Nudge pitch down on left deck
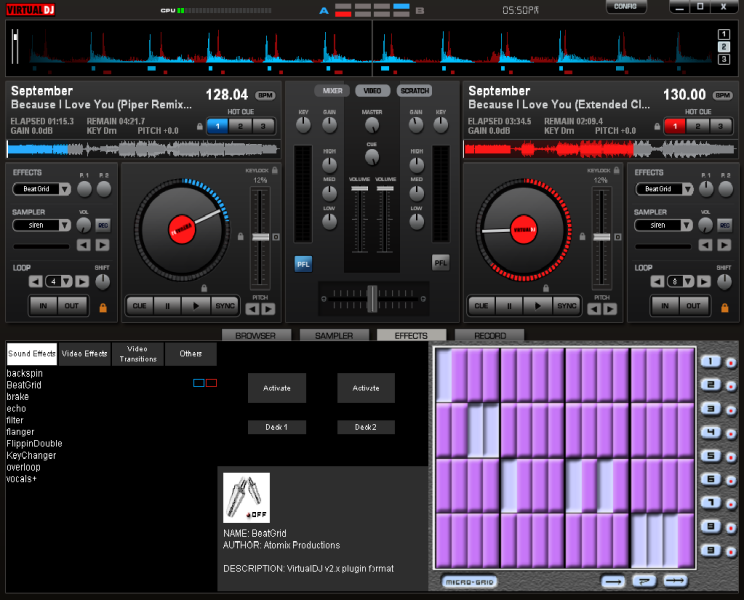The height and width of the screenshot is (600, 744). click(x=252, y=309)
